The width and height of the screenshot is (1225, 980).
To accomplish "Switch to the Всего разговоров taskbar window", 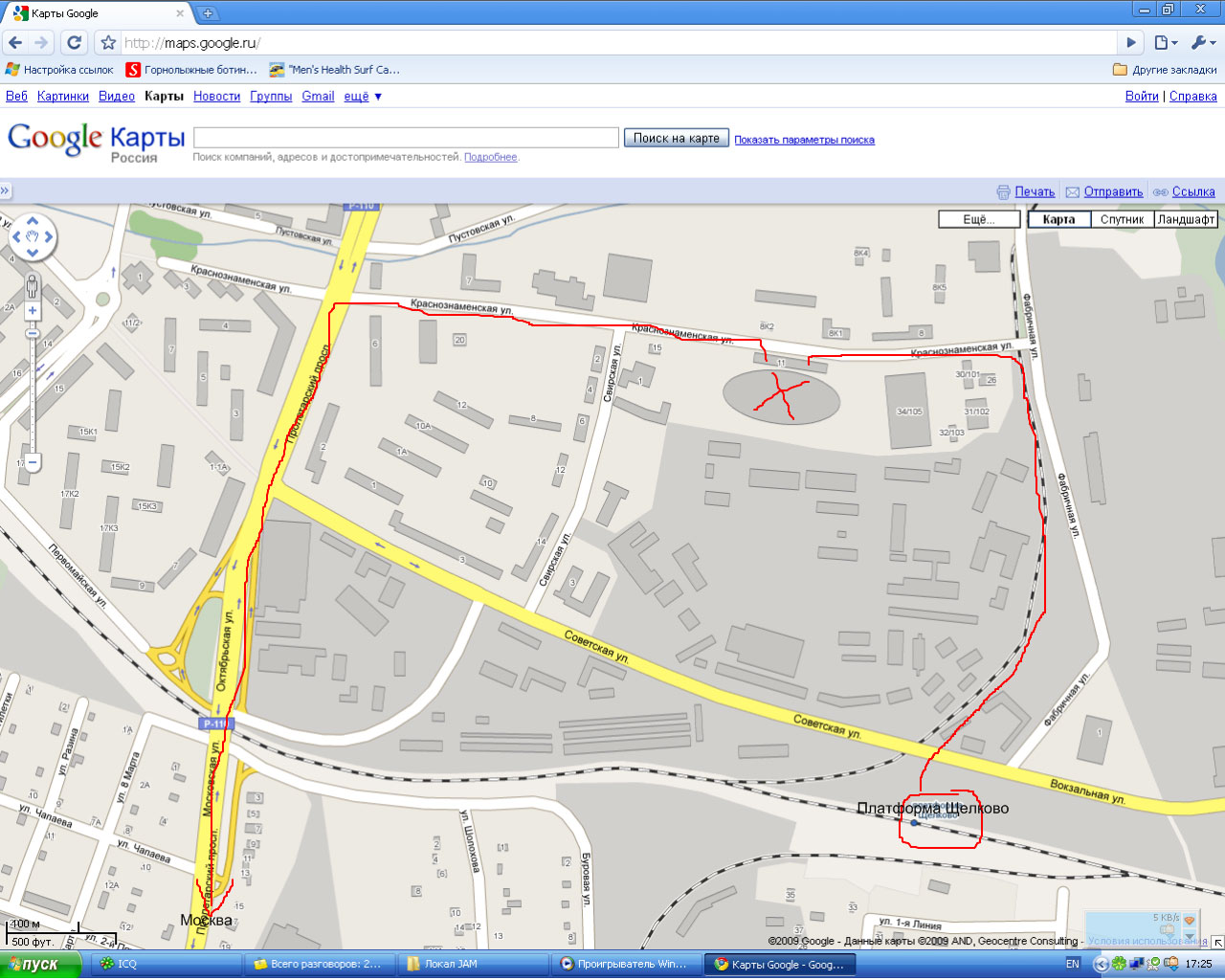I will coord(319,965).
